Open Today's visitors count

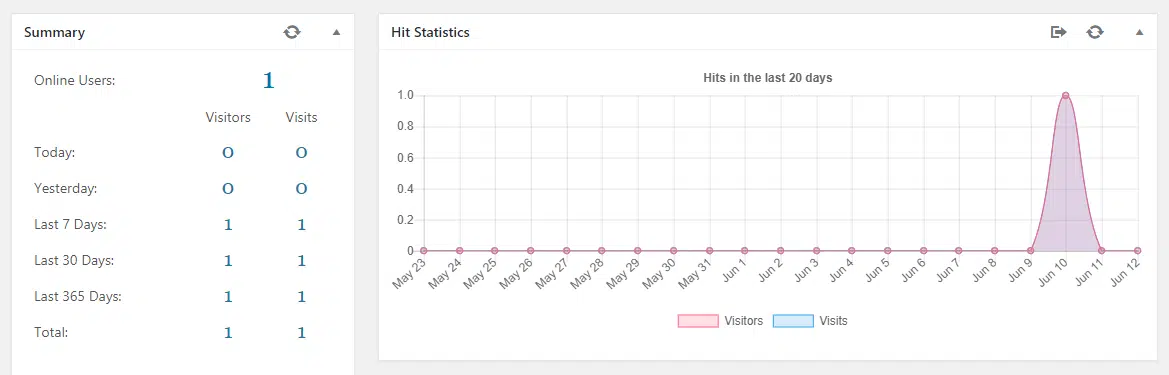click(228, 153)
